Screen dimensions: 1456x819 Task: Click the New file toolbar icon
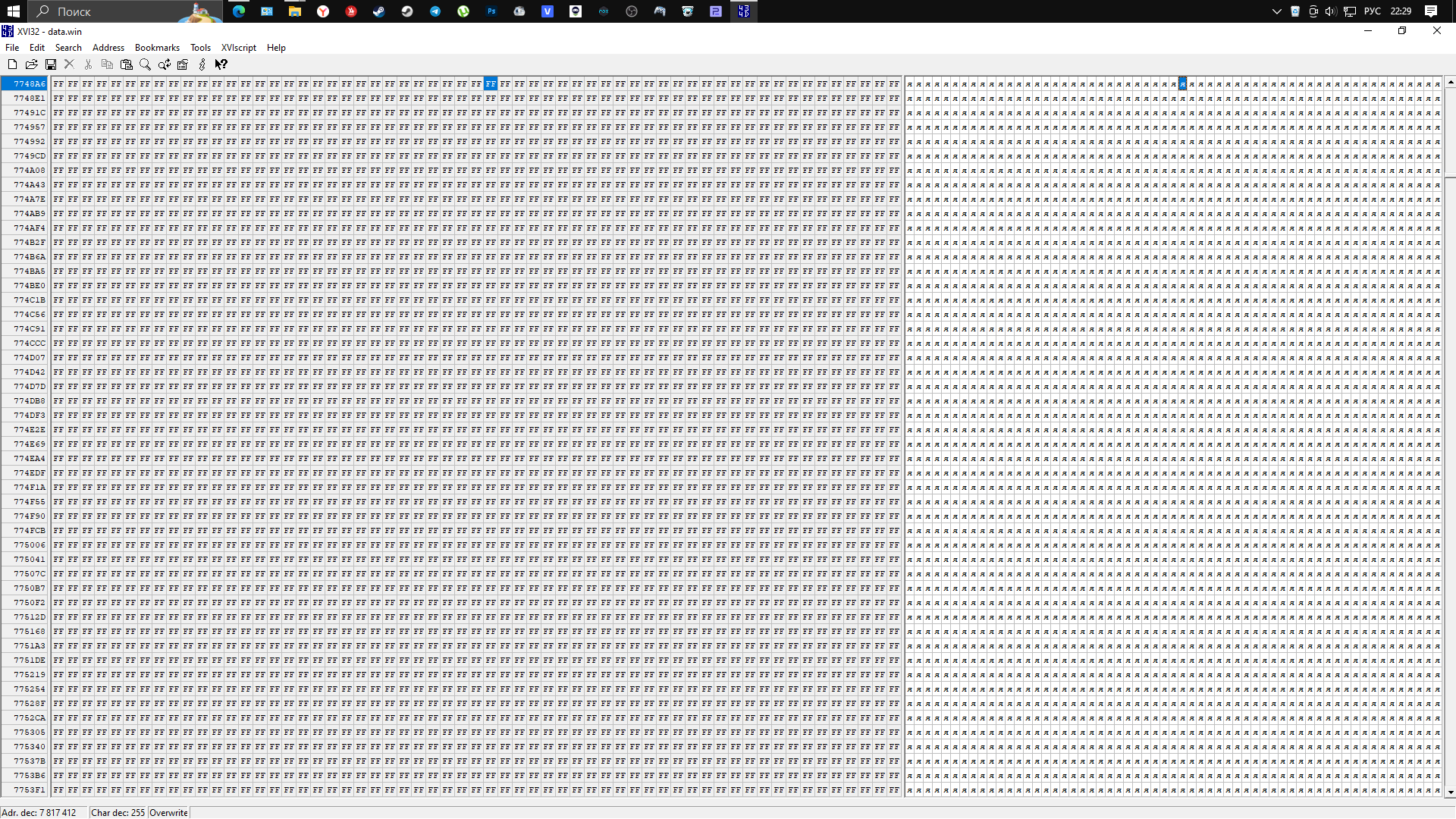12,65
